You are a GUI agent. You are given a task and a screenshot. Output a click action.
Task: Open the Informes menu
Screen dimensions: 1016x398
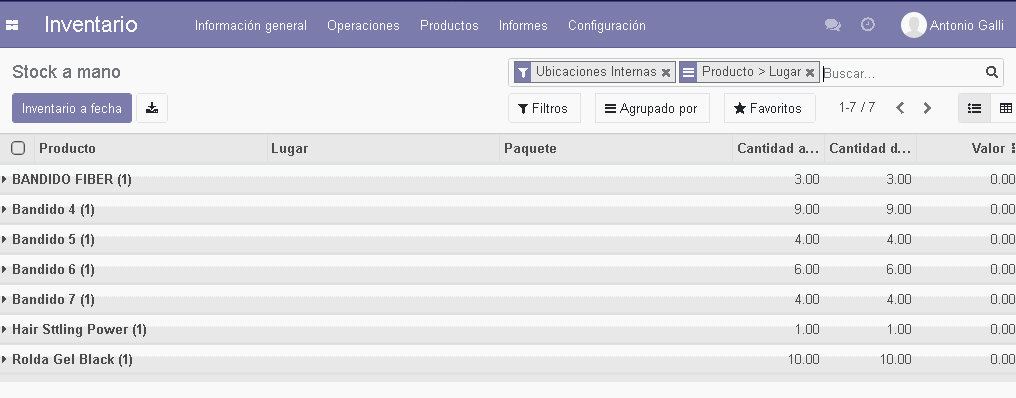(x=523, y=25)
